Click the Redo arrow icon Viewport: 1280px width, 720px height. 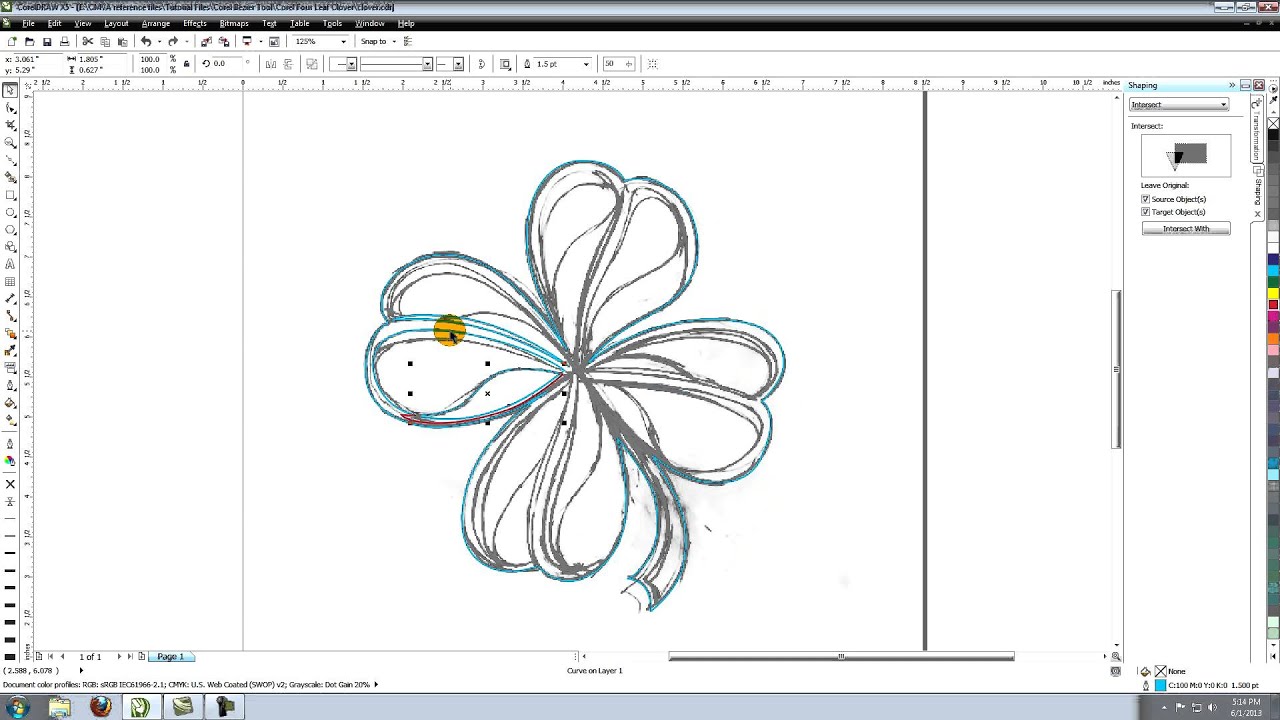[x=173, y=41]
